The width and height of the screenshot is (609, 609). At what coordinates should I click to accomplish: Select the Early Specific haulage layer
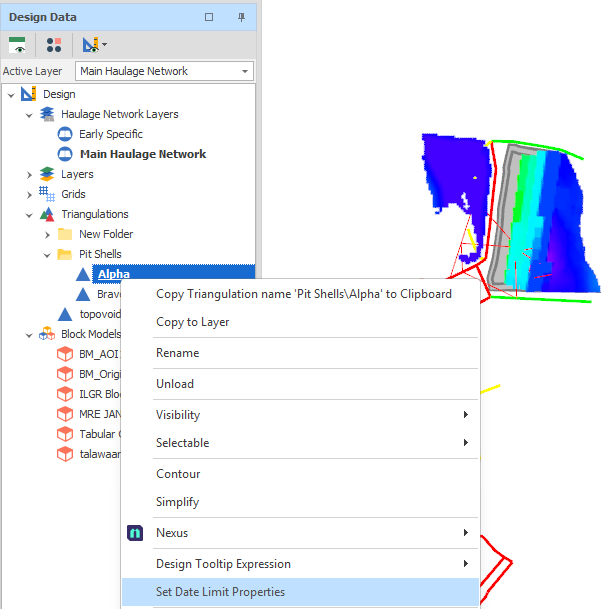111,134
